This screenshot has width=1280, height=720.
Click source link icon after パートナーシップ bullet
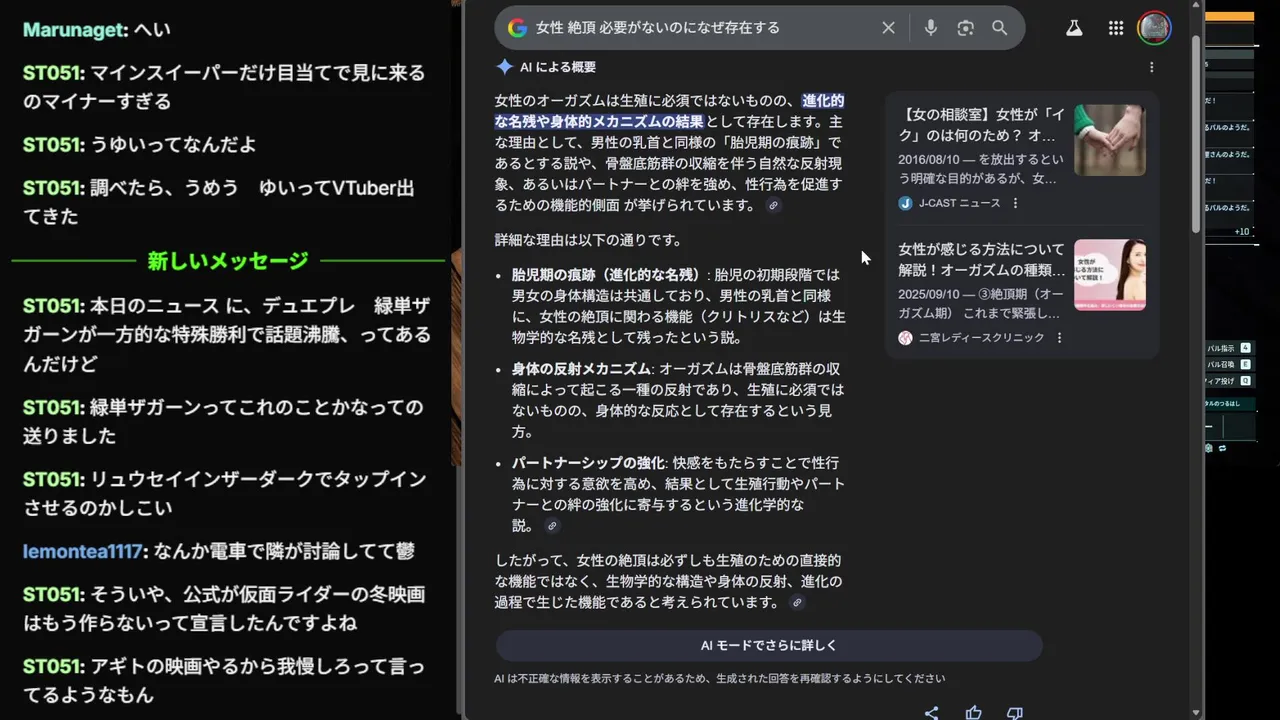click(x=552, y=526)
